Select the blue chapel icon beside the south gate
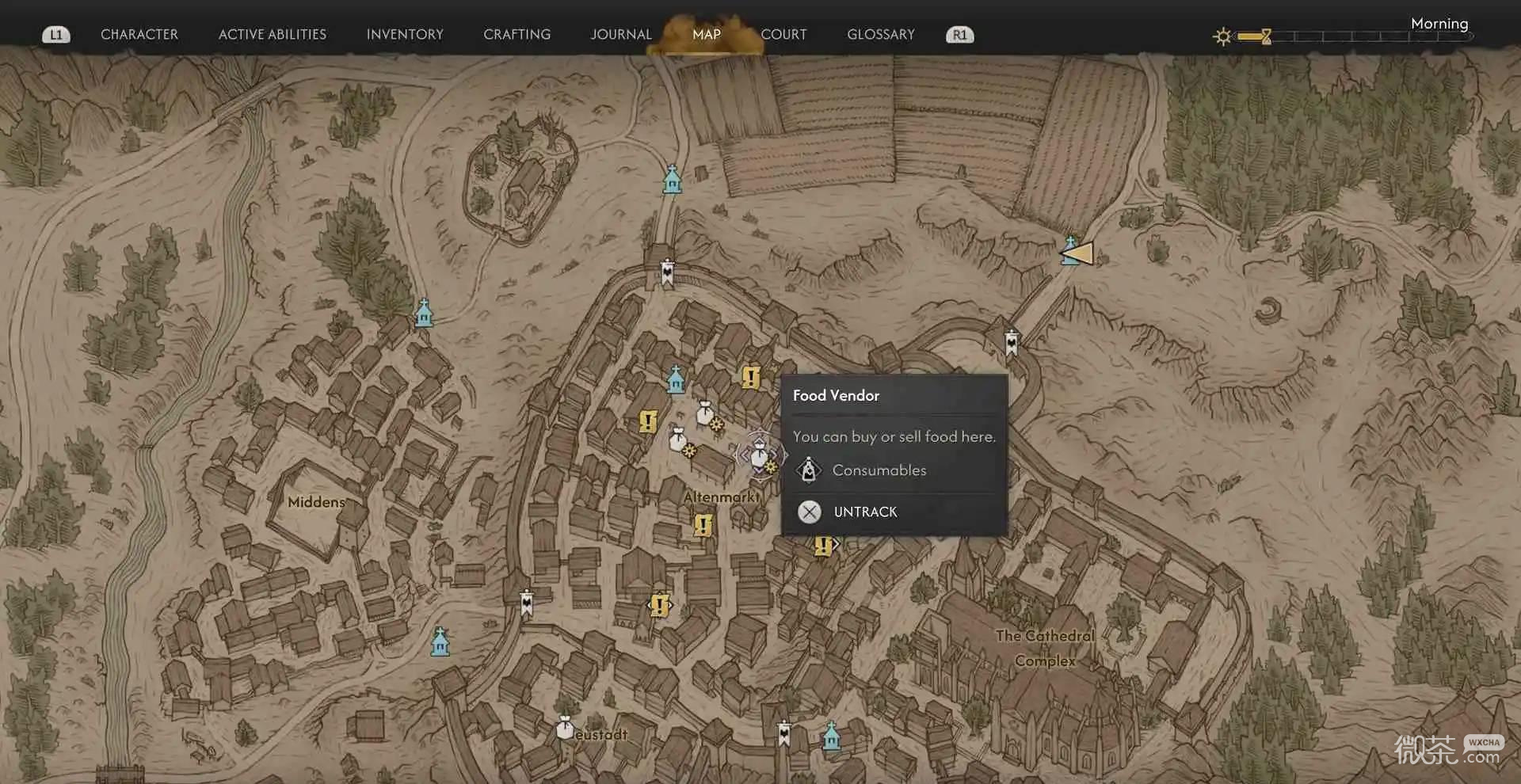 click(831, 736)
